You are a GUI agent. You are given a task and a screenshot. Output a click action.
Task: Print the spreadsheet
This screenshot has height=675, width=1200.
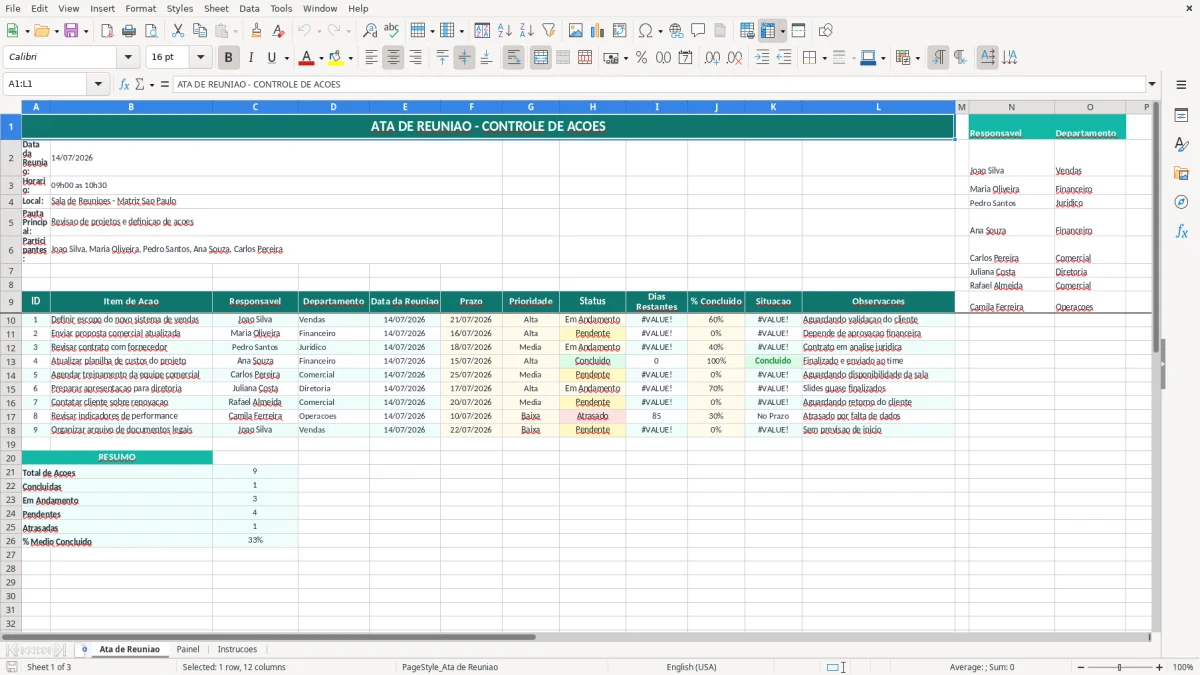[129, 31]
